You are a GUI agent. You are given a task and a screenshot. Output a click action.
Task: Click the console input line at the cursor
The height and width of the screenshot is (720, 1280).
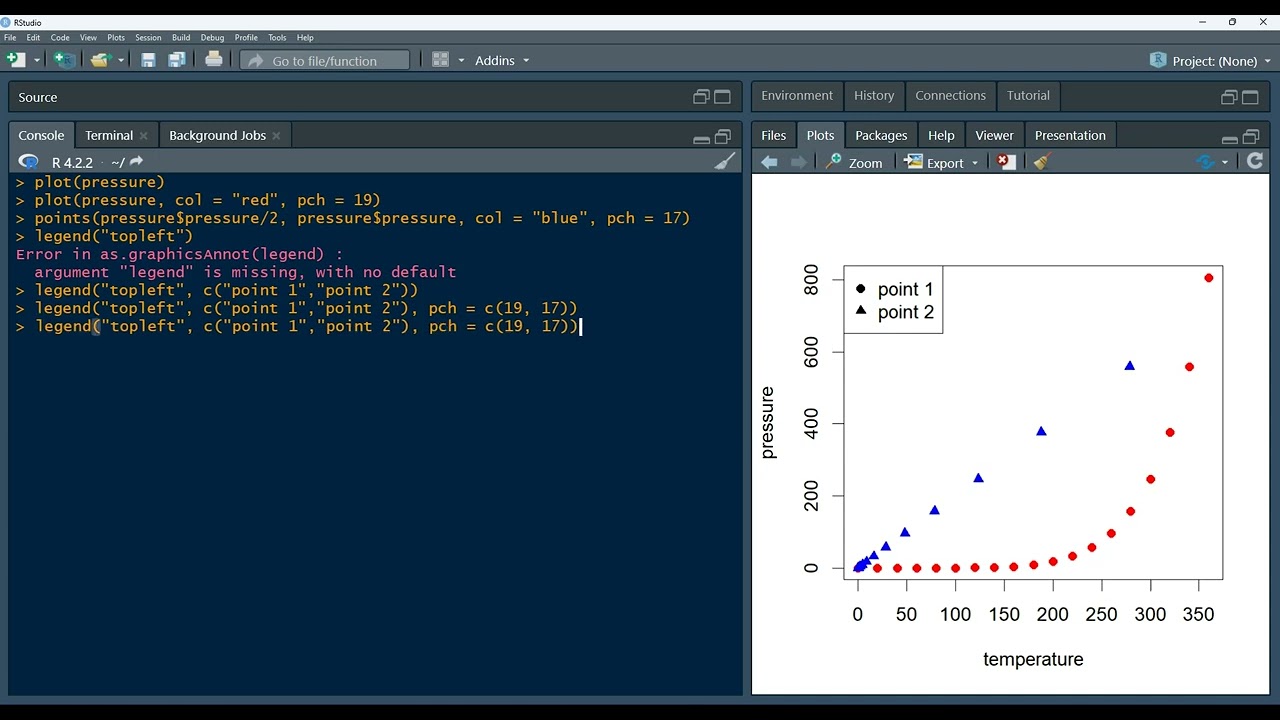click(x=581, y=327)
